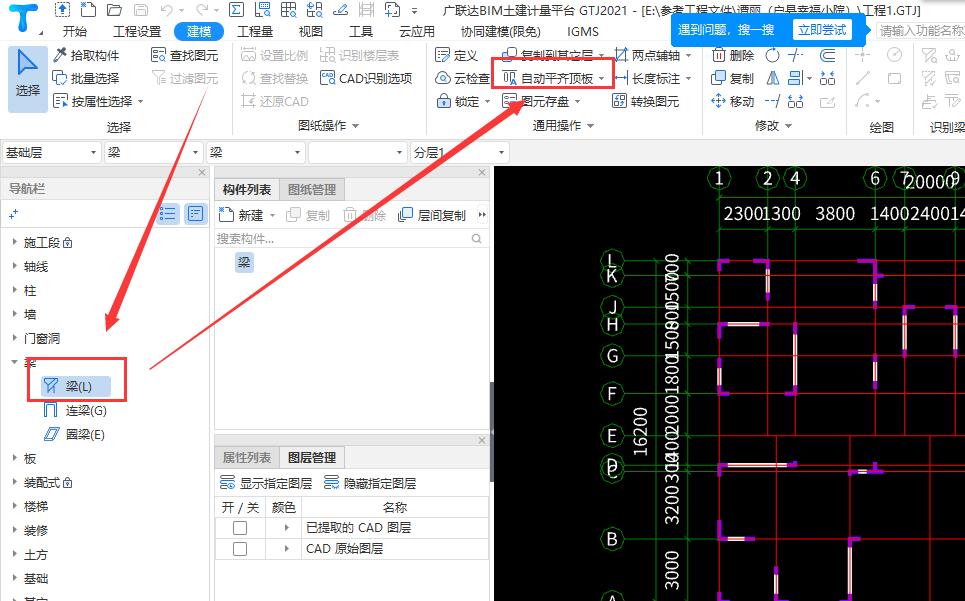Click the function name search box
Image resolution: width=965 pixels, height=601 pixels.
(921, 30)
